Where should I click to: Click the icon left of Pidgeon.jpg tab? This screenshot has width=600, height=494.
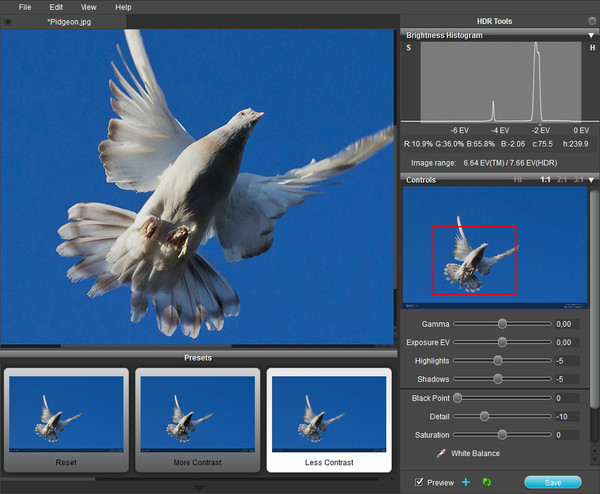coord(8,21)
